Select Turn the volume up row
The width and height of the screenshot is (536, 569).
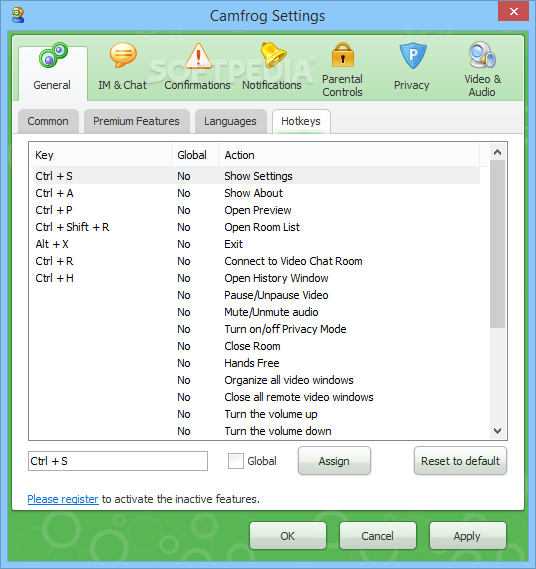[x=257, y=414]
